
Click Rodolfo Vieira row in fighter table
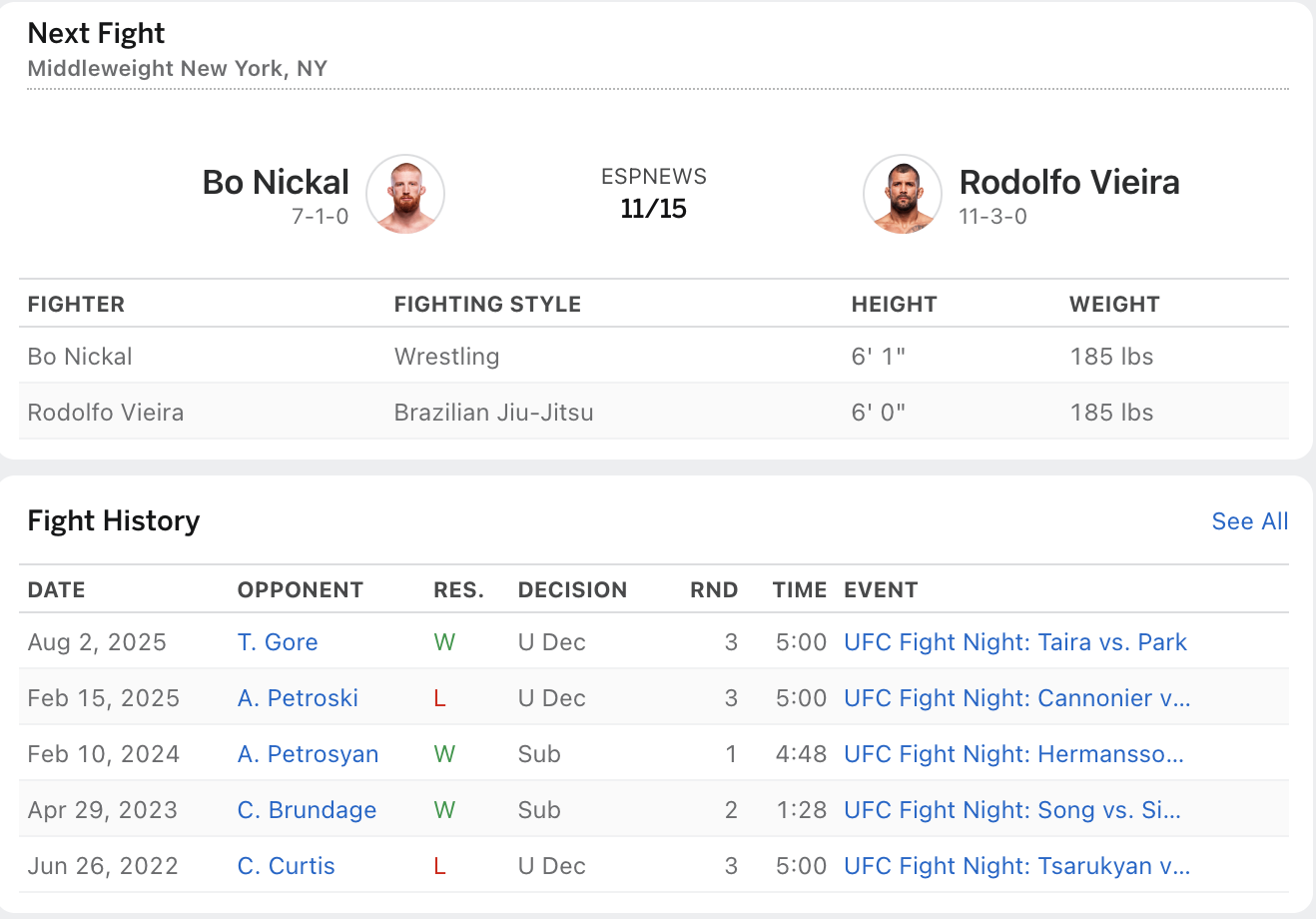tap(106, 413)
